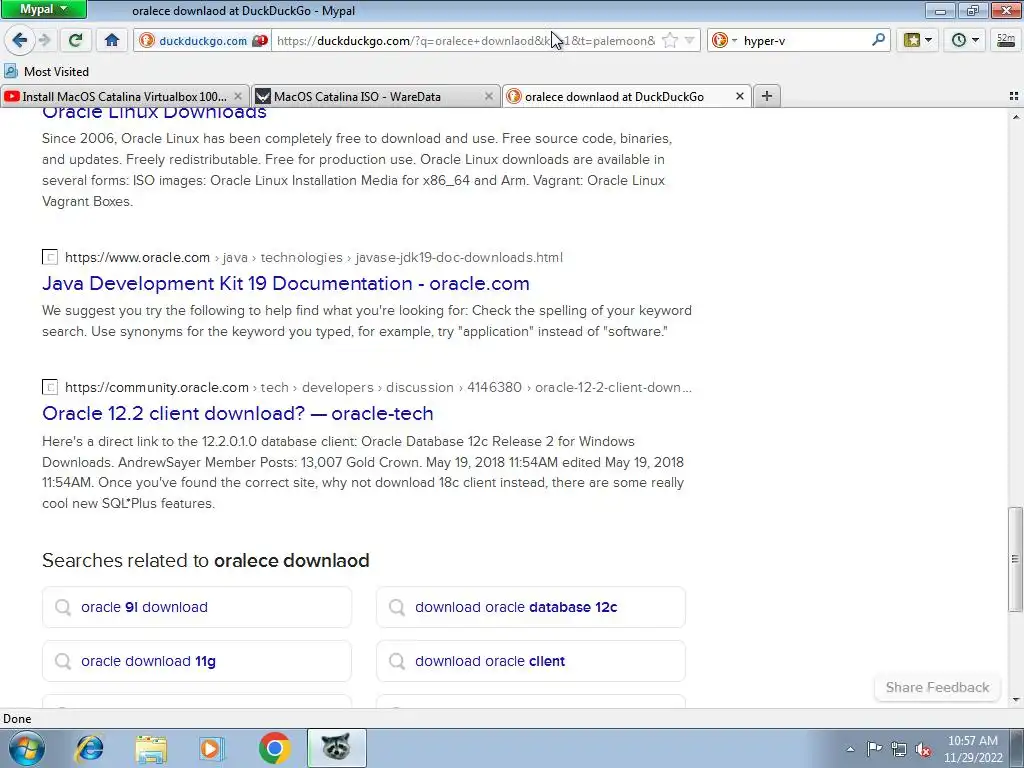Image resolution: width=1024 pixels, height=768 pixels.
Task: Open Windows Explorer folder in taskbar
Action: pyautogui.click(x=151, y=748)
